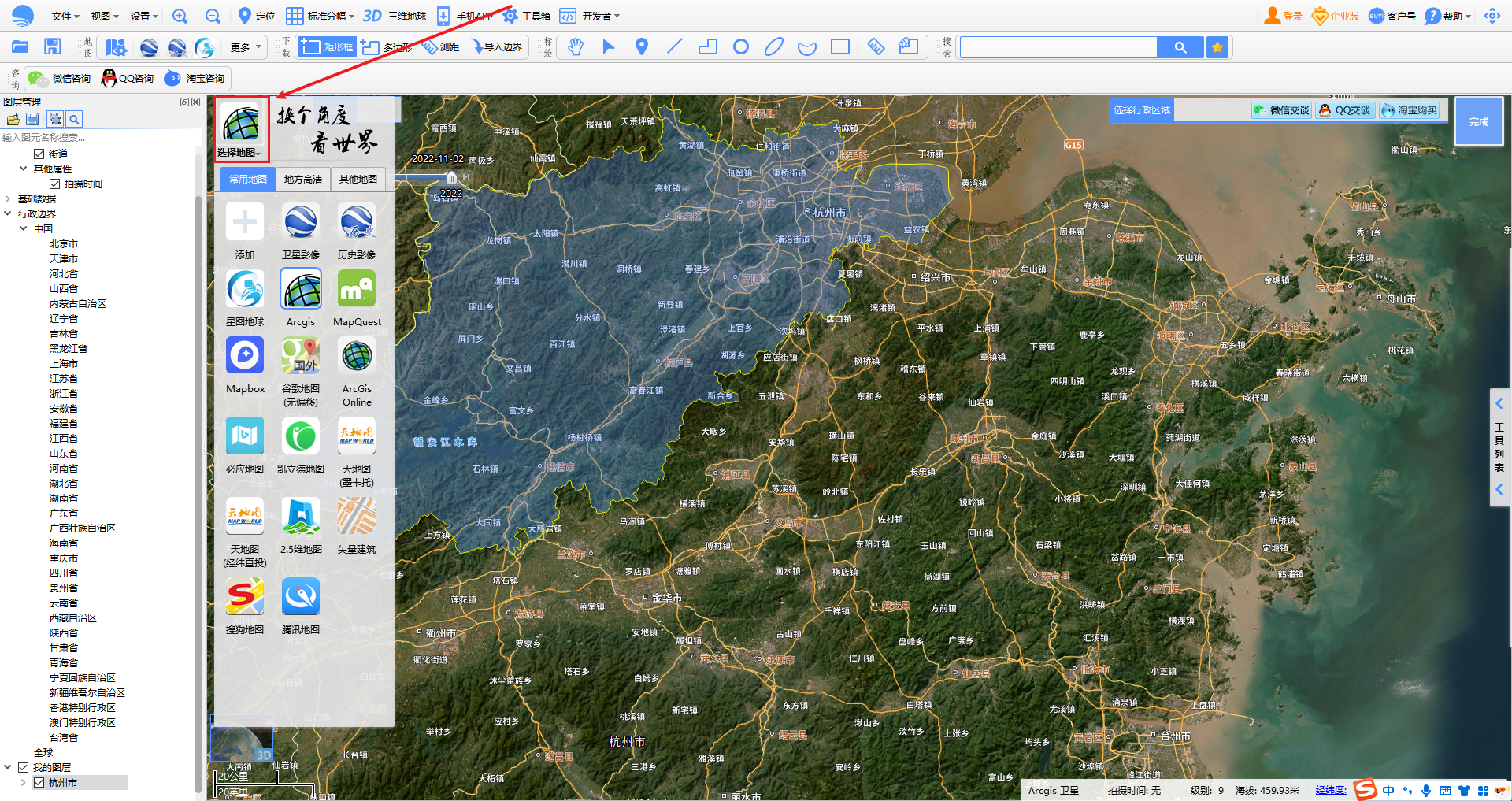Toggle the 拍摄时间 checkbox
The width and height of the screenshot is (1512, 801).
click(55, 184)
